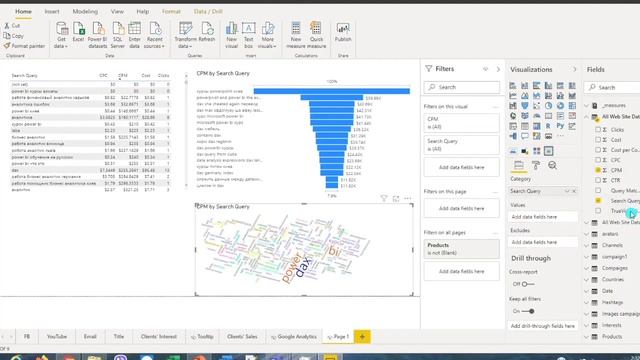640x360 pixels.
Task: Open the Analytics magnifier tab
Action: pyautogui.click(x=552, y=165)
